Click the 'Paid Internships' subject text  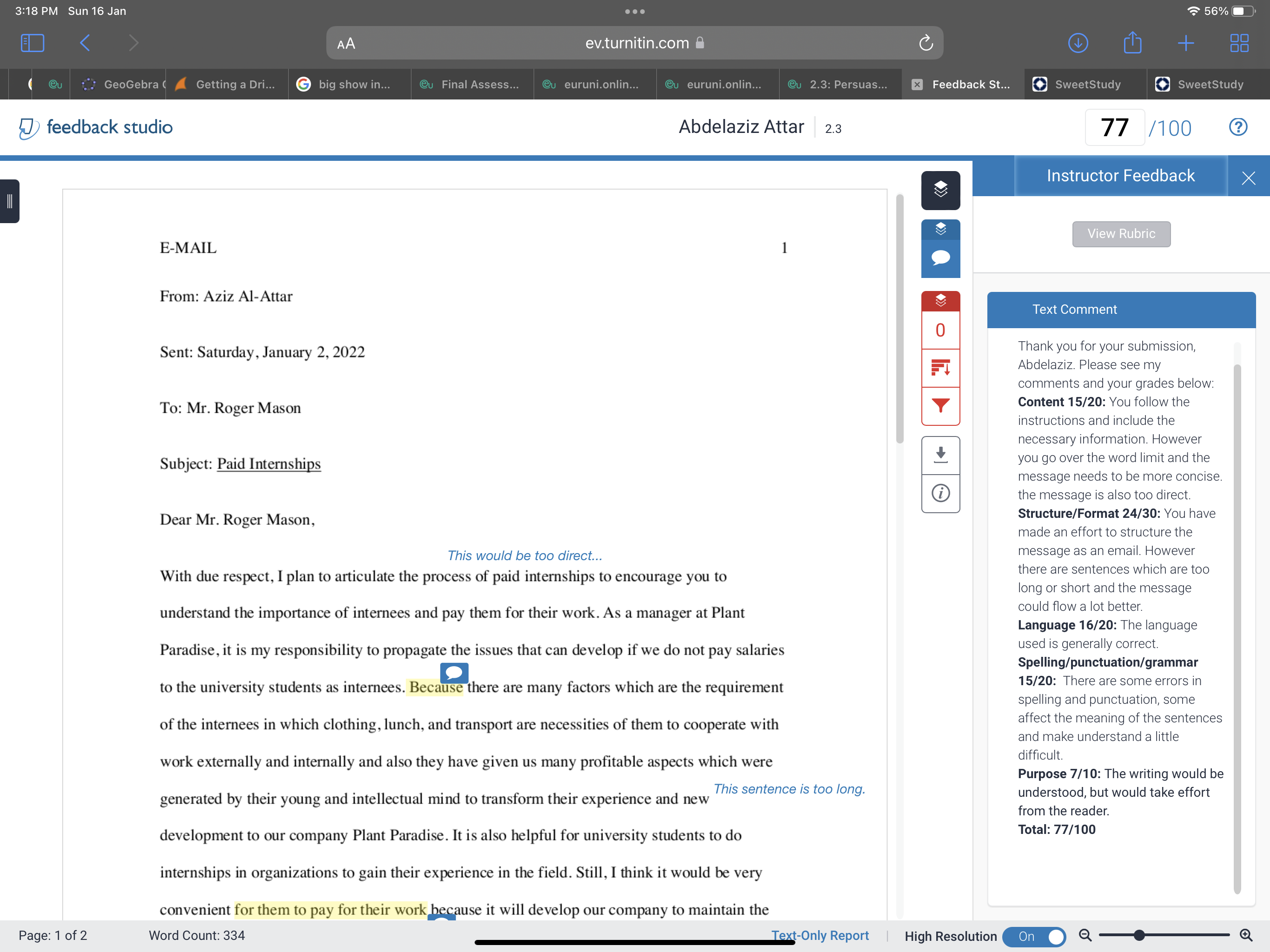(x=269, y=464)
